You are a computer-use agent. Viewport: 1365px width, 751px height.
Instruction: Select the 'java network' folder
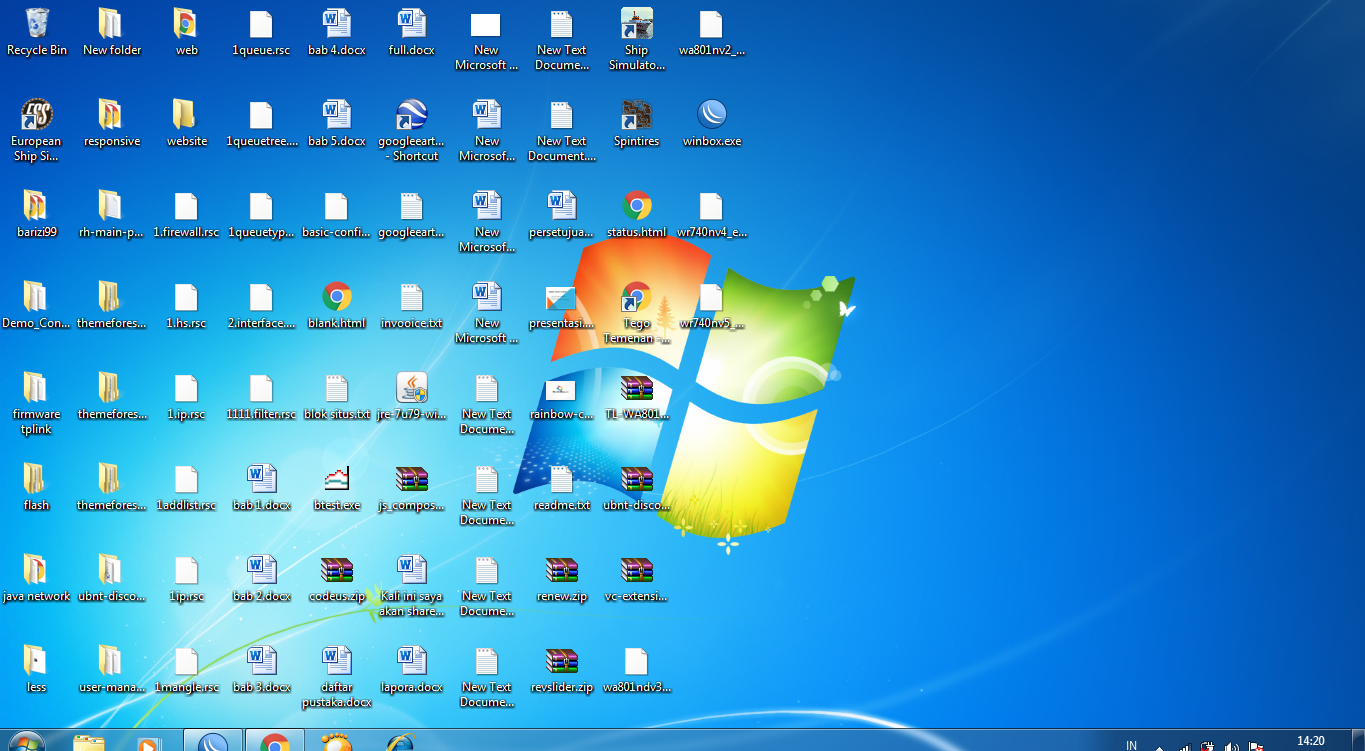[x=37, y=570]
